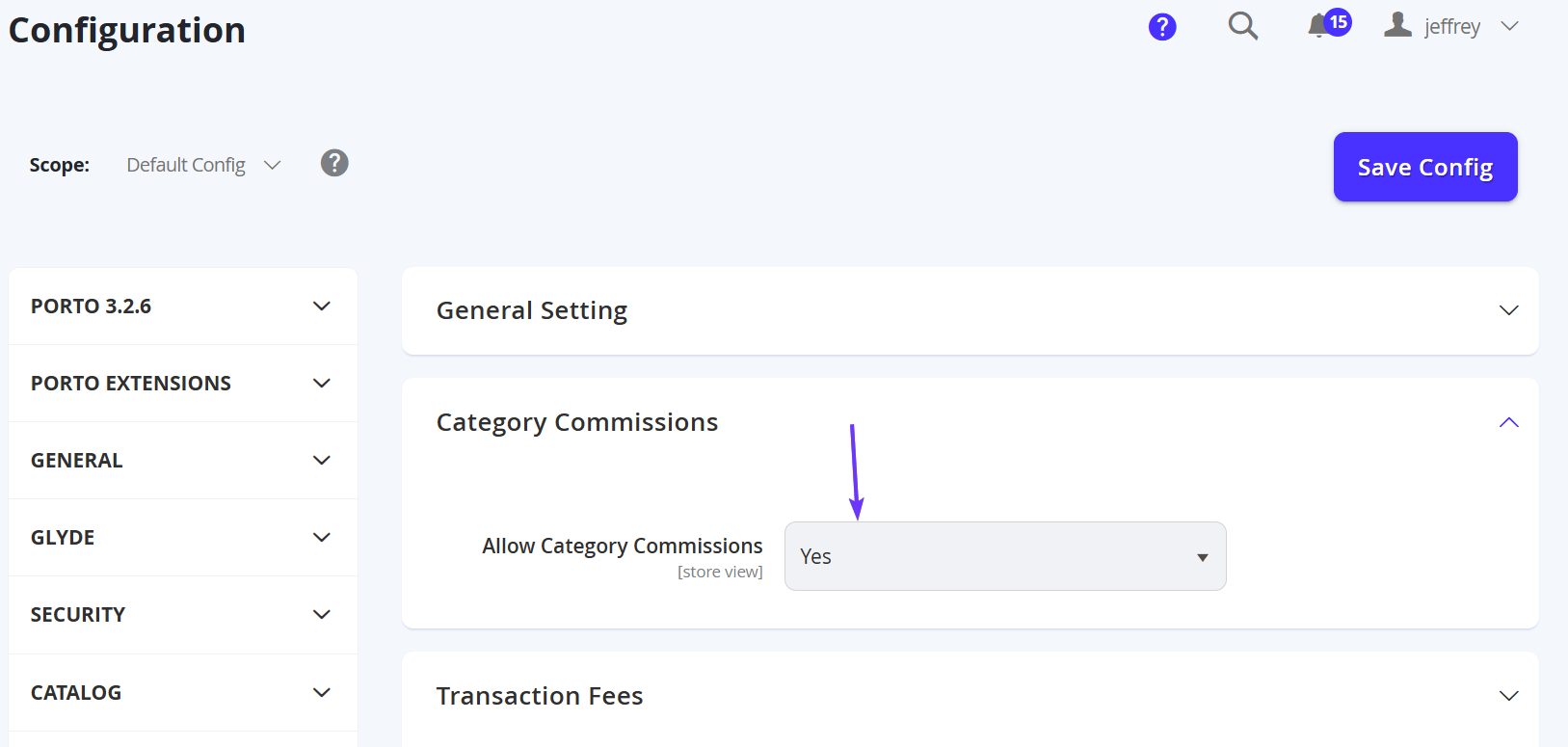Click the gray scope help icon

334,163
